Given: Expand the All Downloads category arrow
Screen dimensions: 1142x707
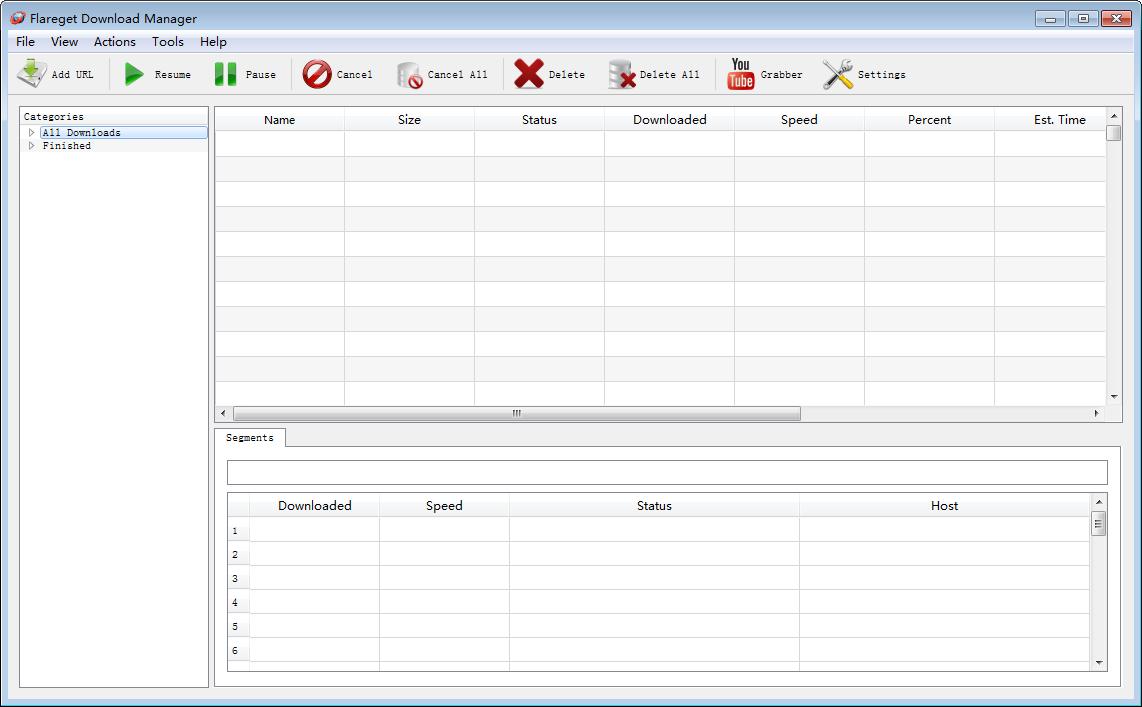Looking at the screenshot, I should click(31, 133).
